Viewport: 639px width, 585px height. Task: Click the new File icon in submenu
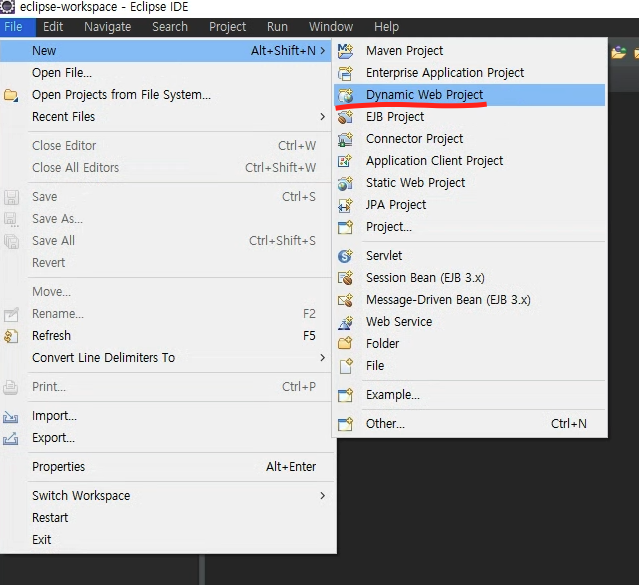pos(346,366)
